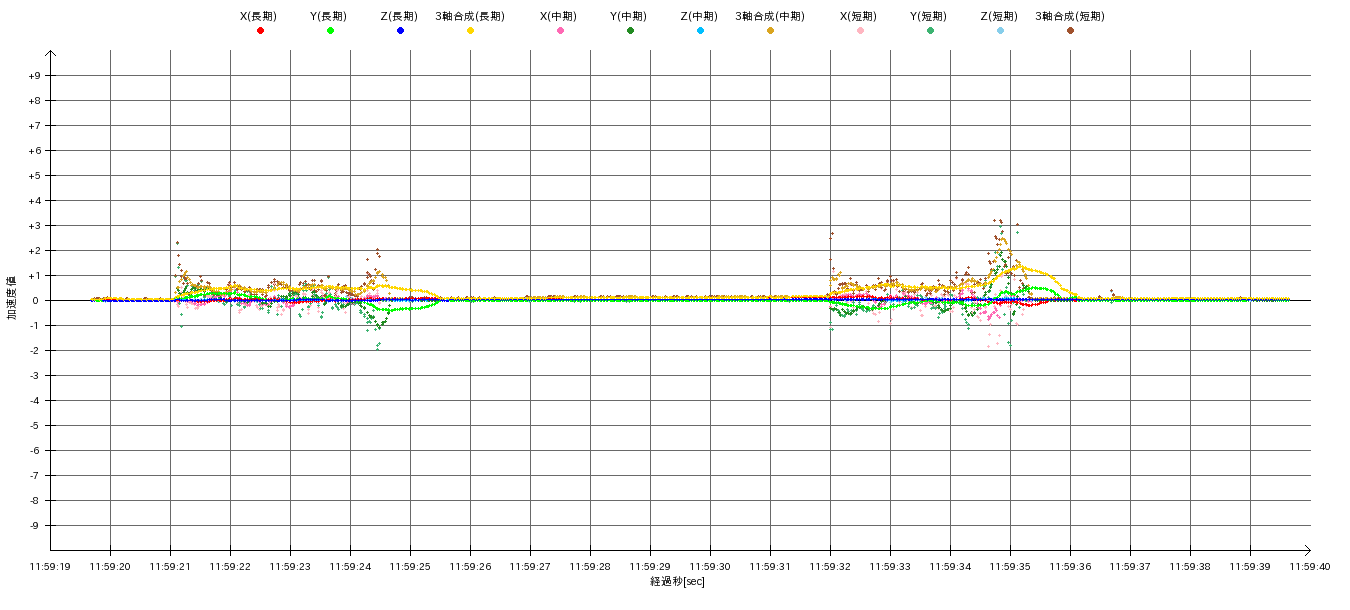Click the 経過秒[sec] horizontal axis title

(677, 582)
